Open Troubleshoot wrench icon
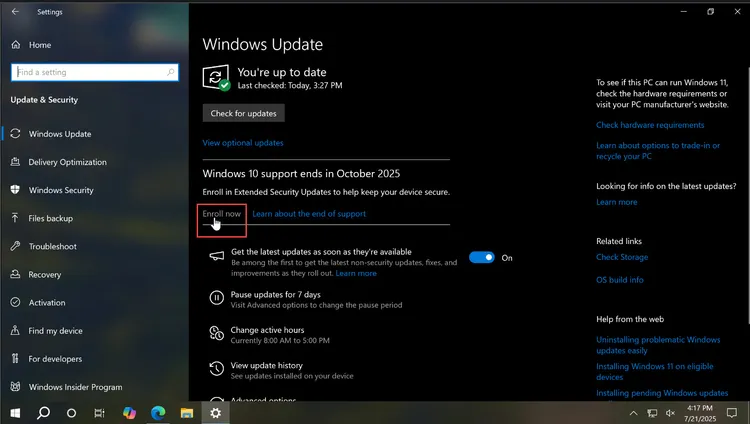750x424 pixels. pyautogui.click(x=15, y=246)
